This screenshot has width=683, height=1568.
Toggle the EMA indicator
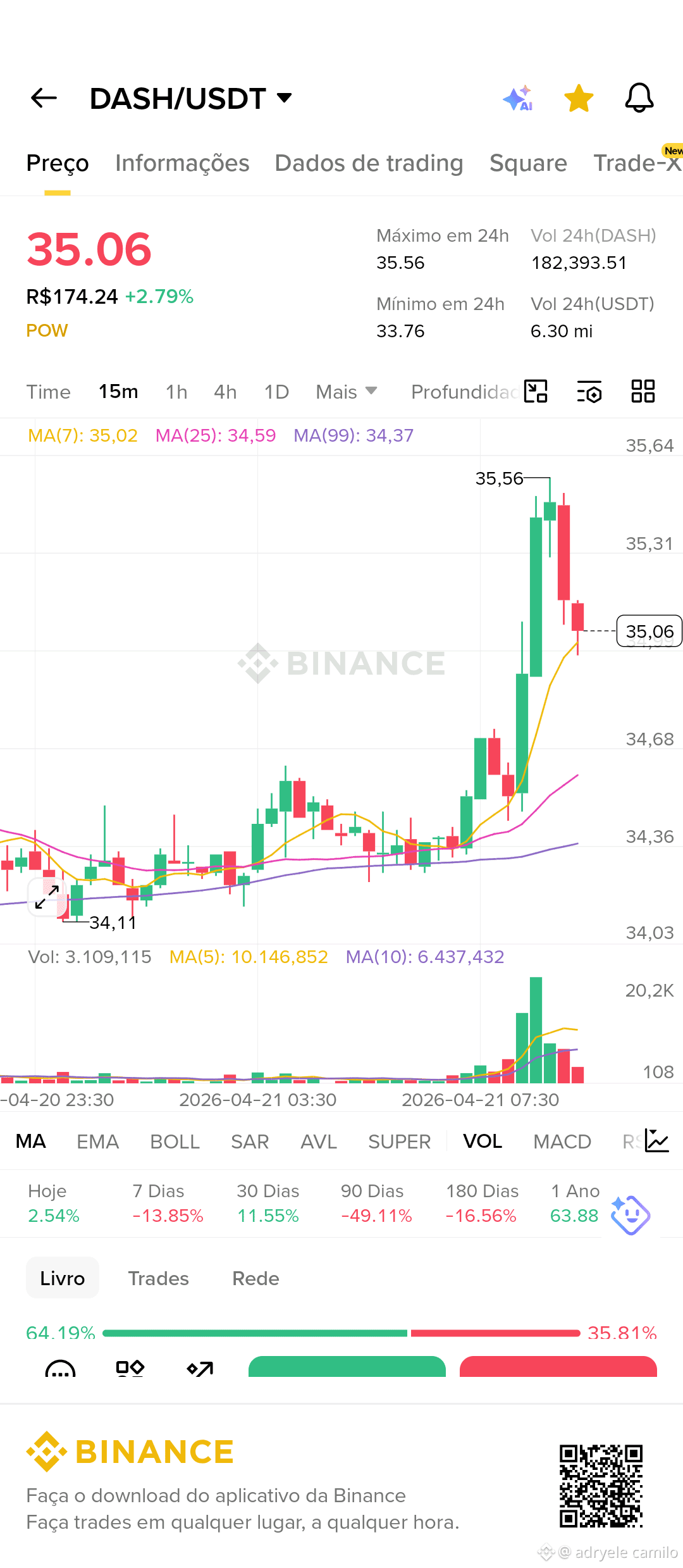[98, 1142]
